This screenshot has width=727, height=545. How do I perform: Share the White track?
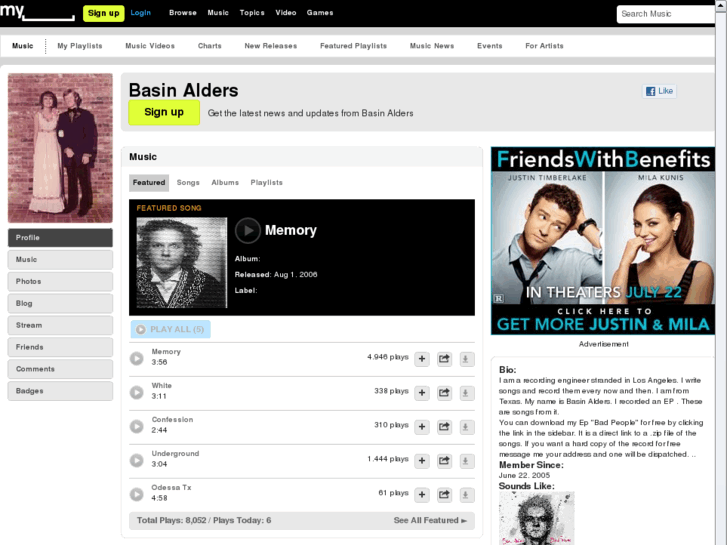(444, 392)
